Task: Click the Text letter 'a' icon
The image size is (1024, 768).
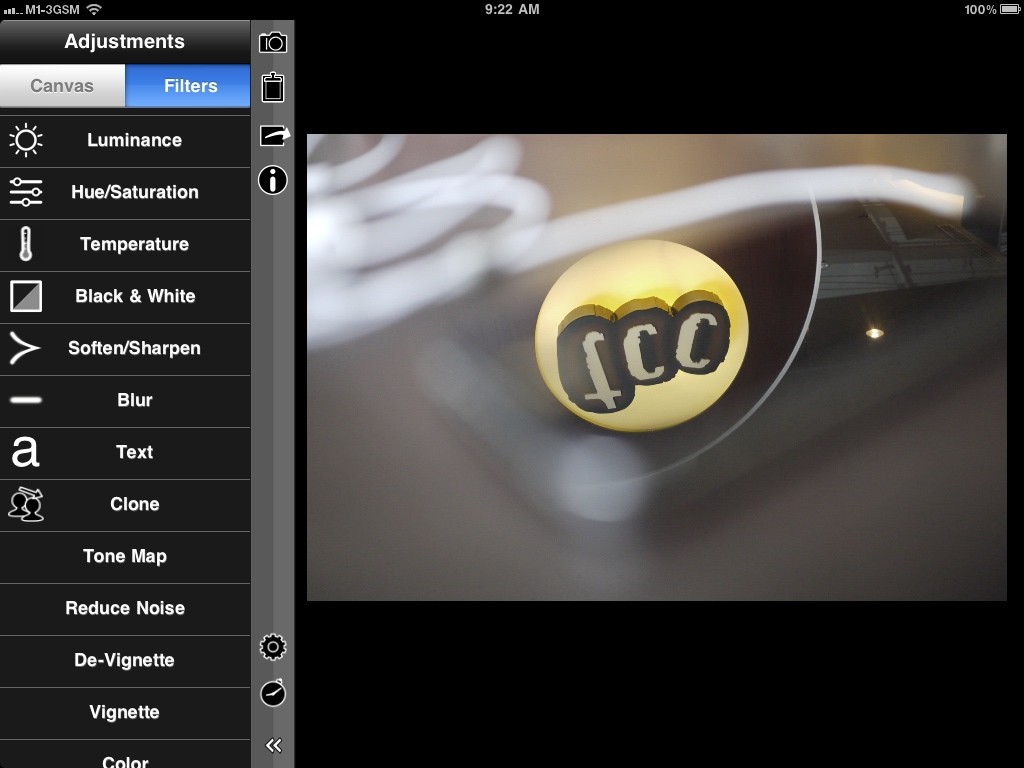Action: pyautogui.click(x=25, y=452)
